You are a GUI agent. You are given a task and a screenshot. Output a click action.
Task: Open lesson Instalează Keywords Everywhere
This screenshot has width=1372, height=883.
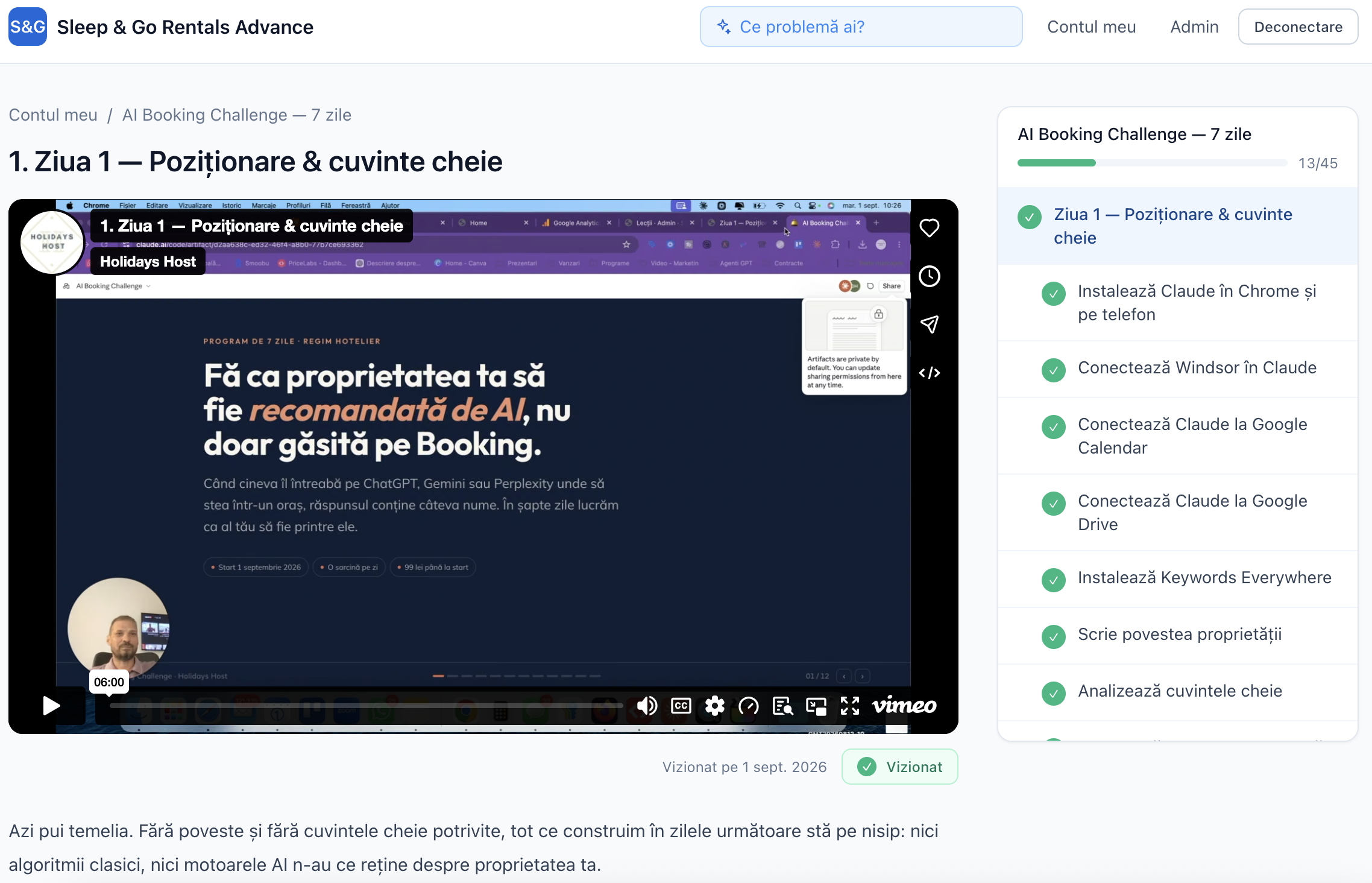(1177, 578)
